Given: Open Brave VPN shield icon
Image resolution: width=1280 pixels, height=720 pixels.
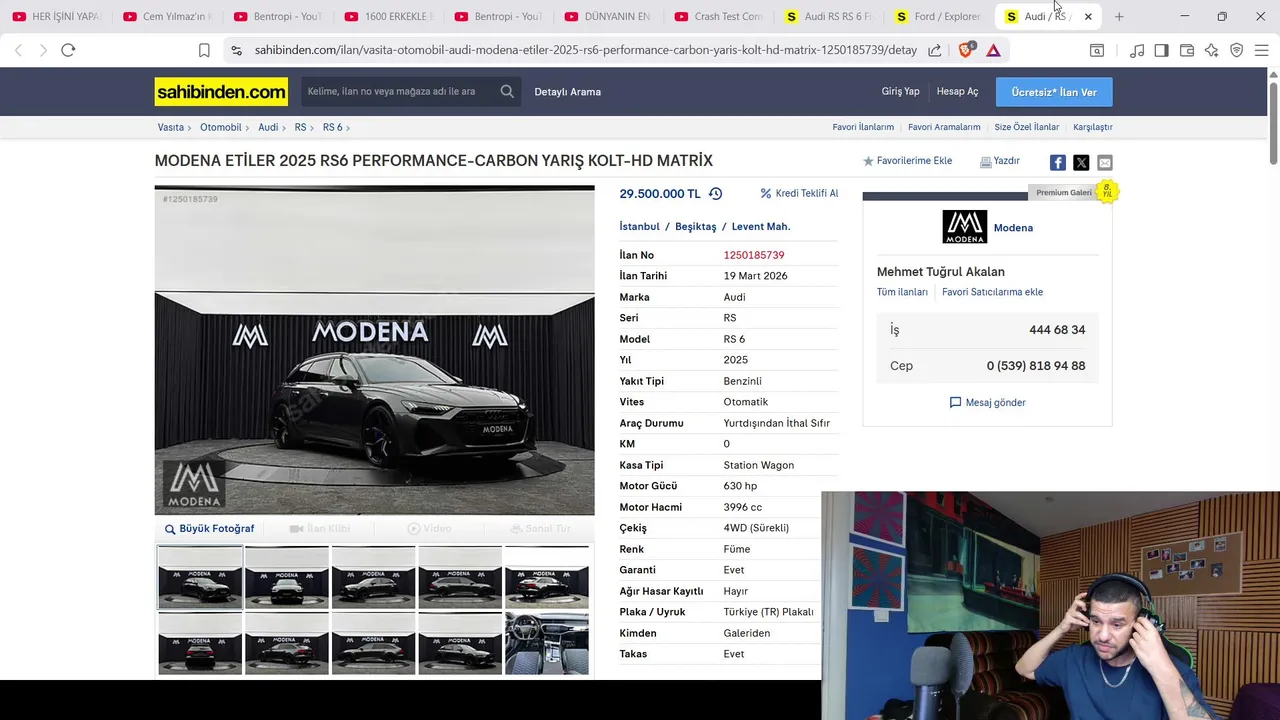Looking at the screenshot, I should coord(1236,50).
